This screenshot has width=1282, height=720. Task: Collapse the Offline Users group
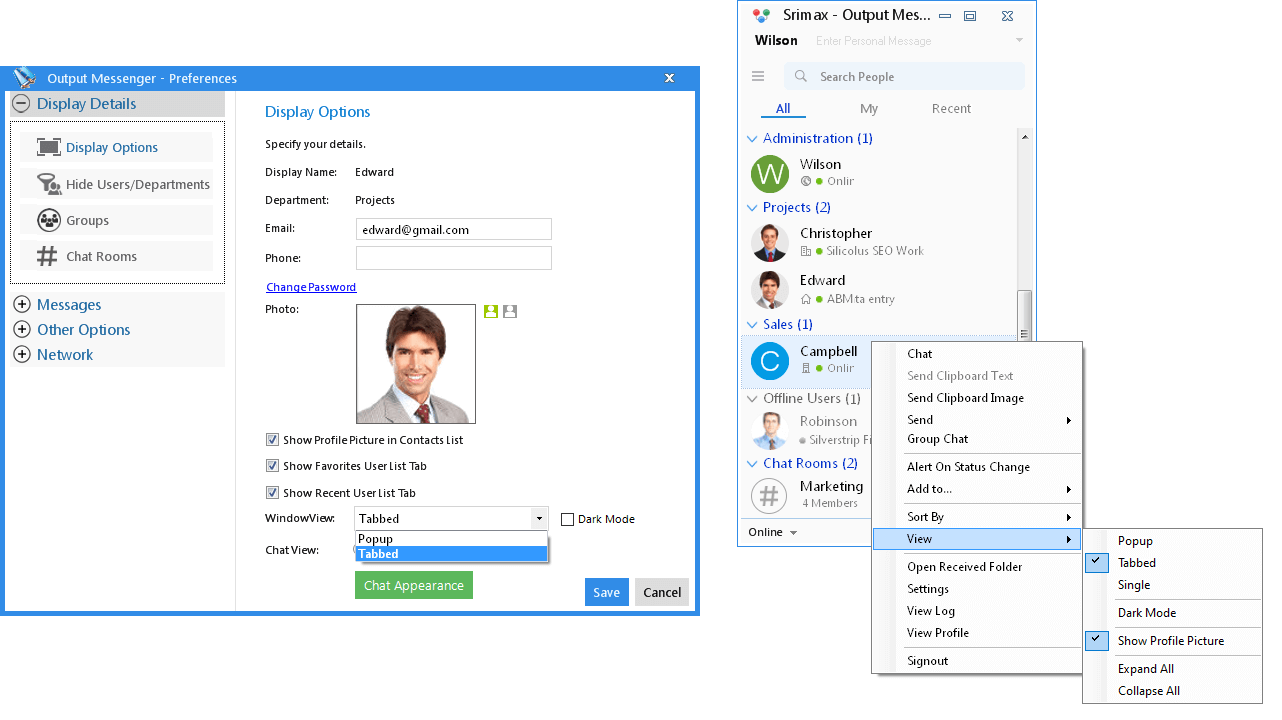(x=753, y=399)
